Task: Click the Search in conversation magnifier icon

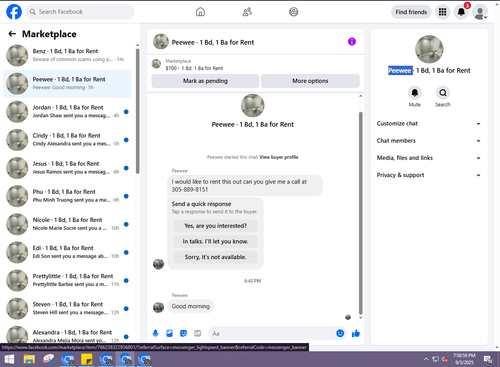Action: [x=443, y=93]
